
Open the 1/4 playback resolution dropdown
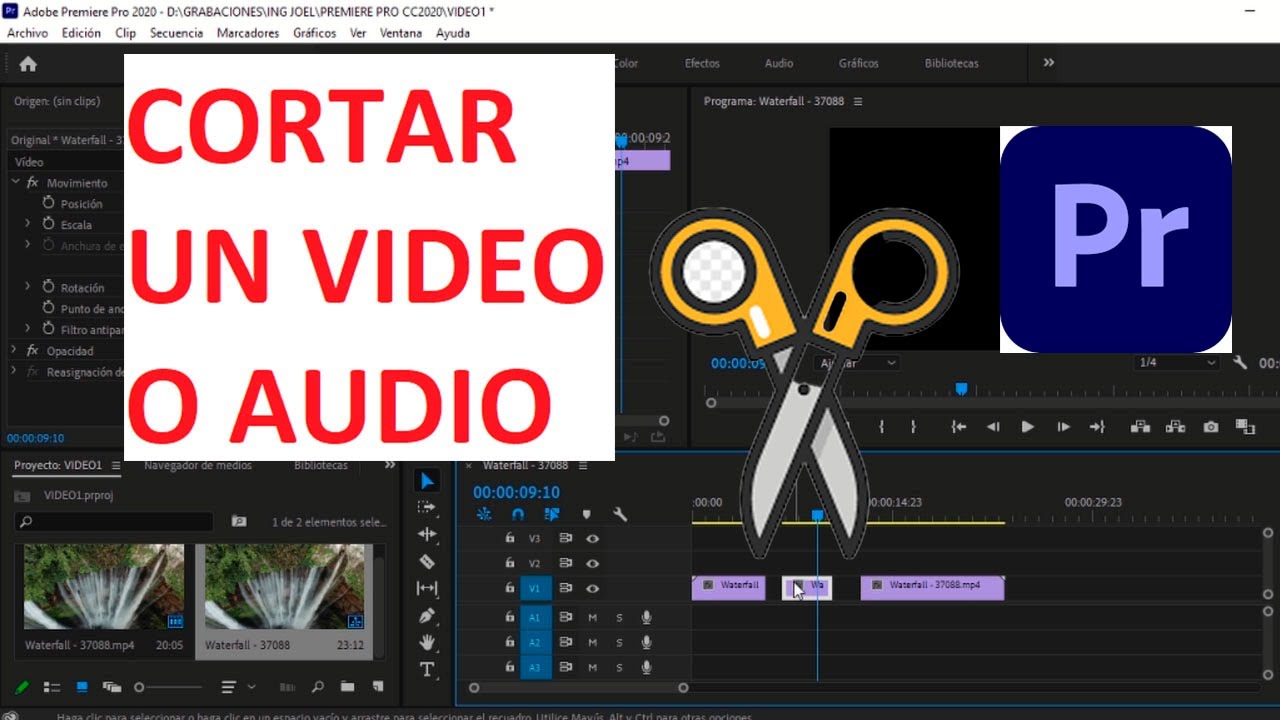[x=1178, y=363]
